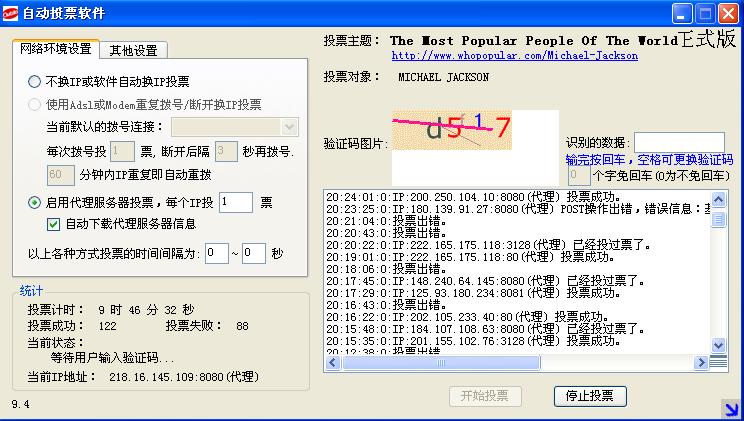Click the app icon in the title bar
The height and width of the screenshot is (421, 744).
pos(10,13)
